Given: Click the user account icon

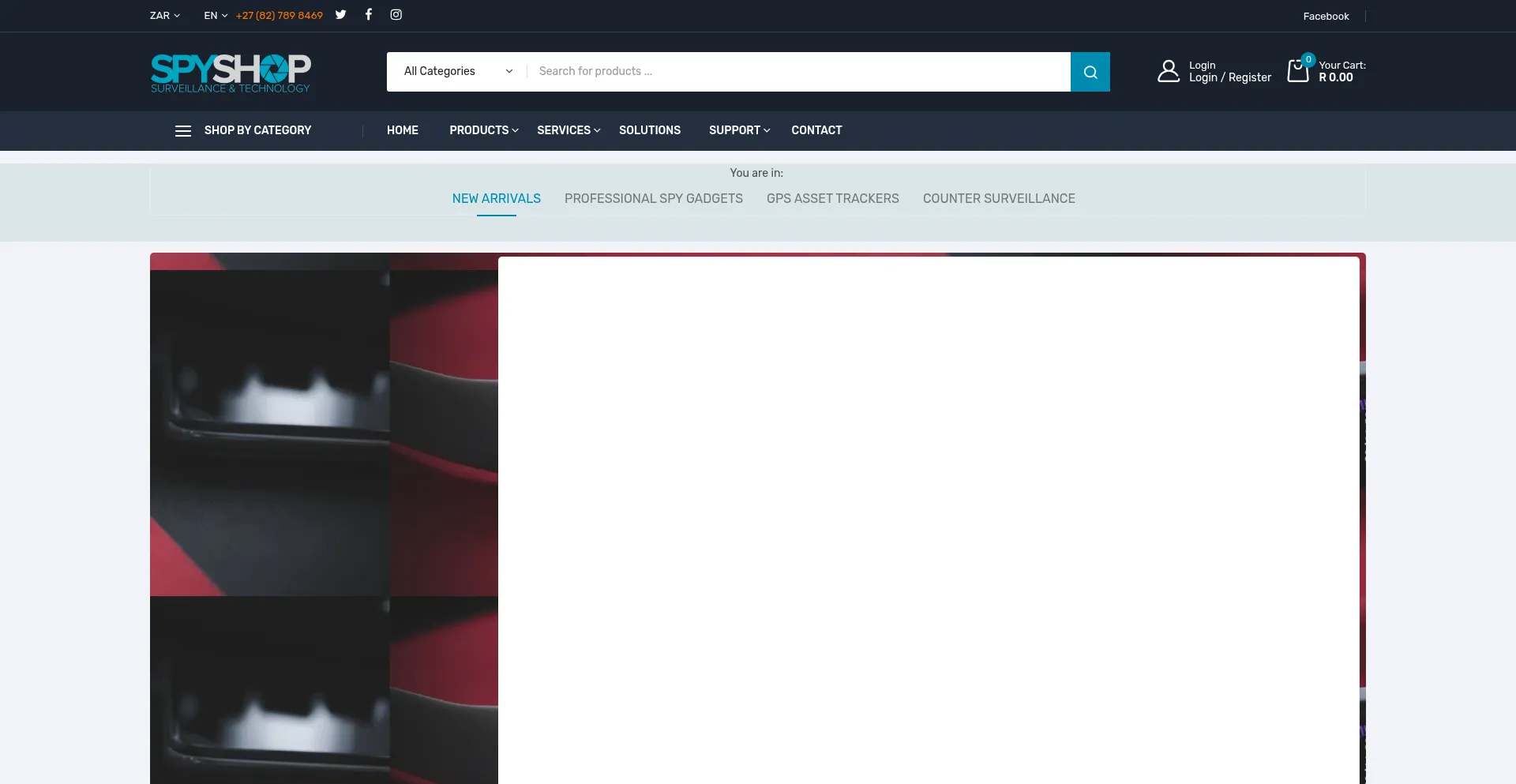Looking at the screenshot, I should [1168, 72].
